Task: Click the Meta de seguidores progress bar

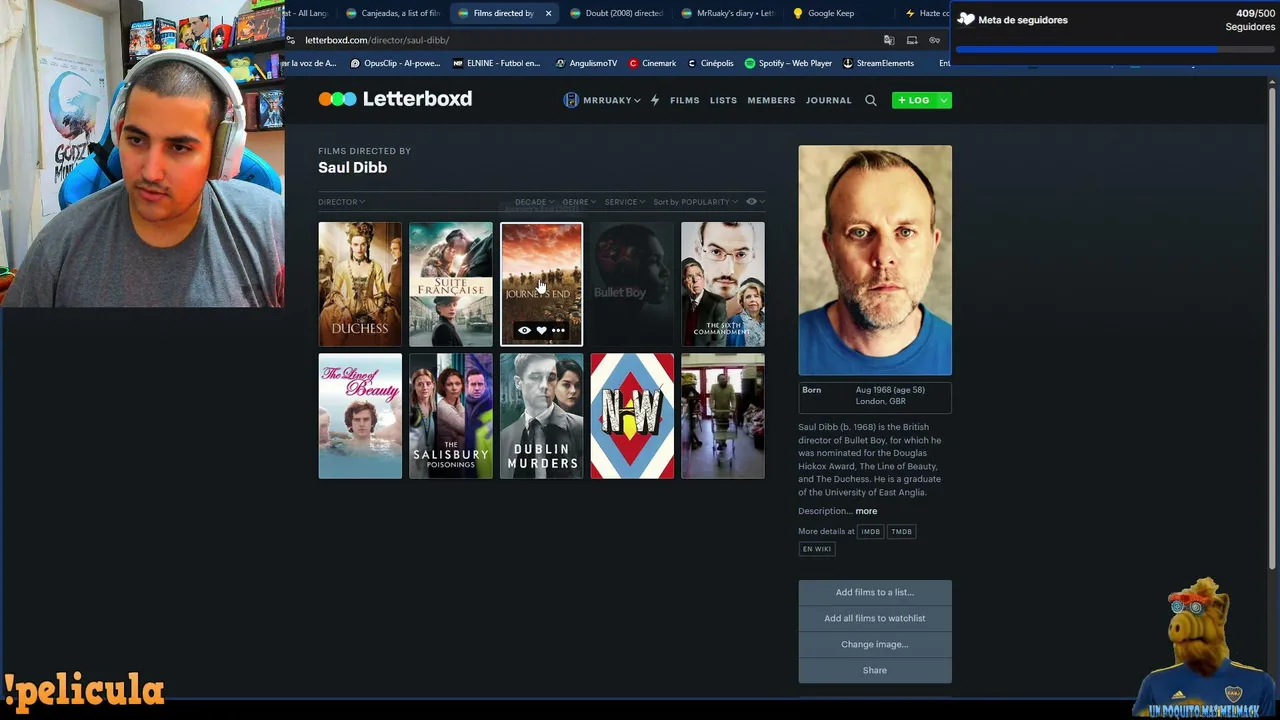Action: [x=1115, y=48]
